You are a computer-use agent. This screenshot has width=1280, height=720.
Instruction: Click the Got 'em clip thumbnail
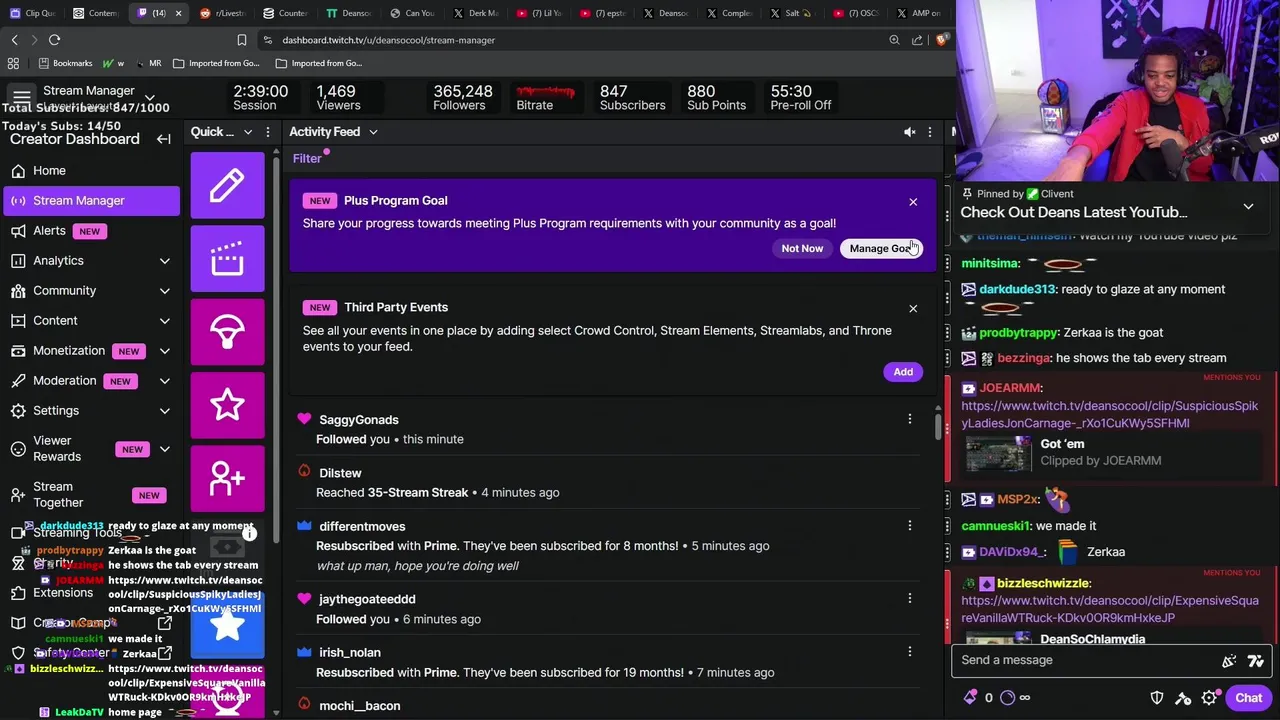coord(998,453)
